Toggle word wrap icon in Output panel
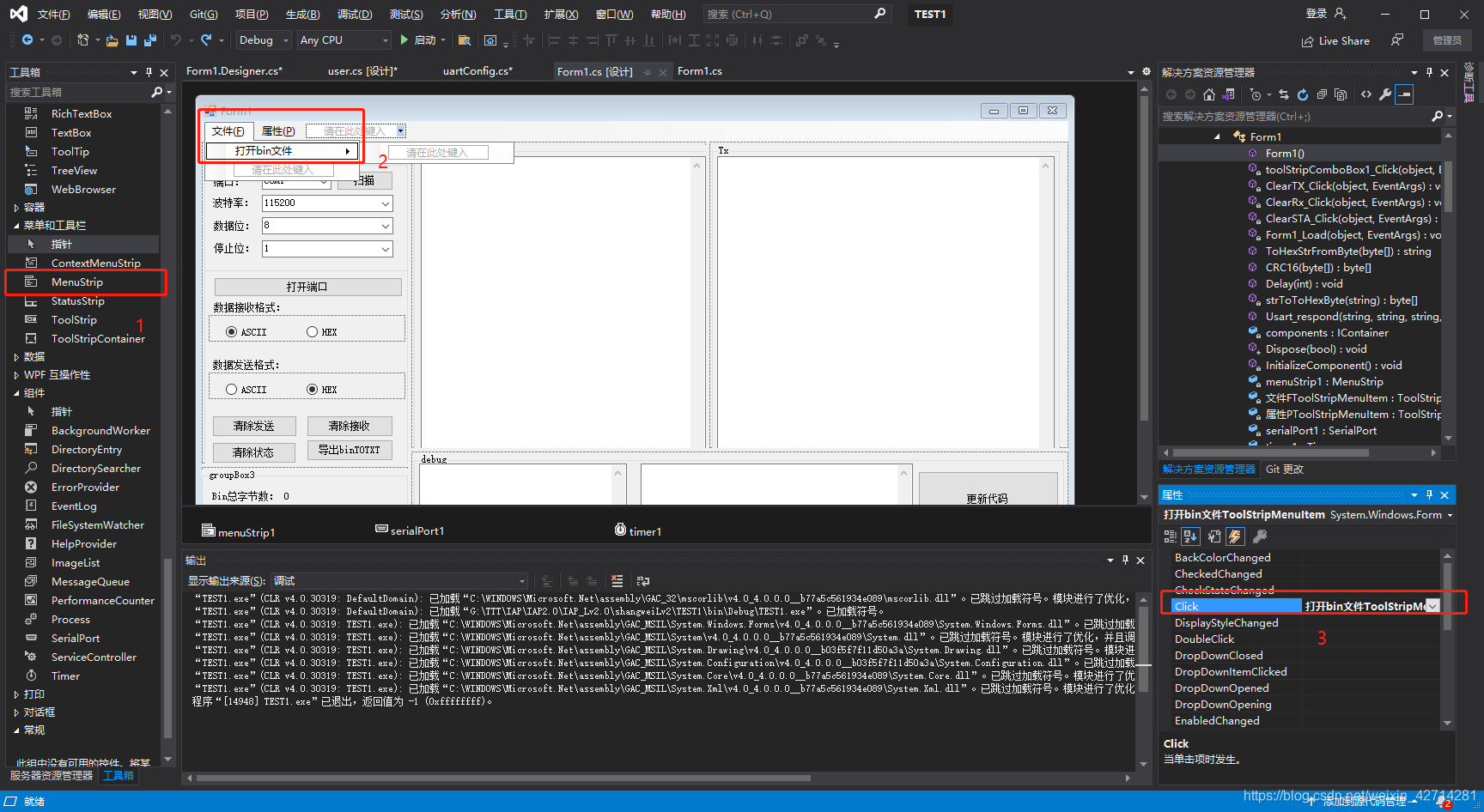 643,581
